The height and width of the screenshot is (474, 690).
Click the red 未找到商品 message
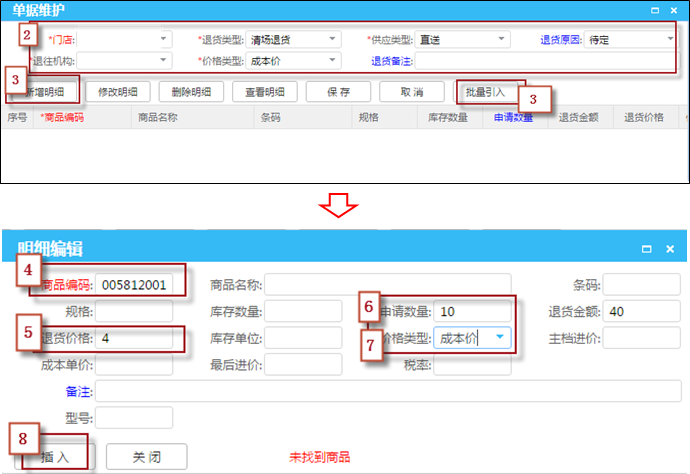point(319,457)
